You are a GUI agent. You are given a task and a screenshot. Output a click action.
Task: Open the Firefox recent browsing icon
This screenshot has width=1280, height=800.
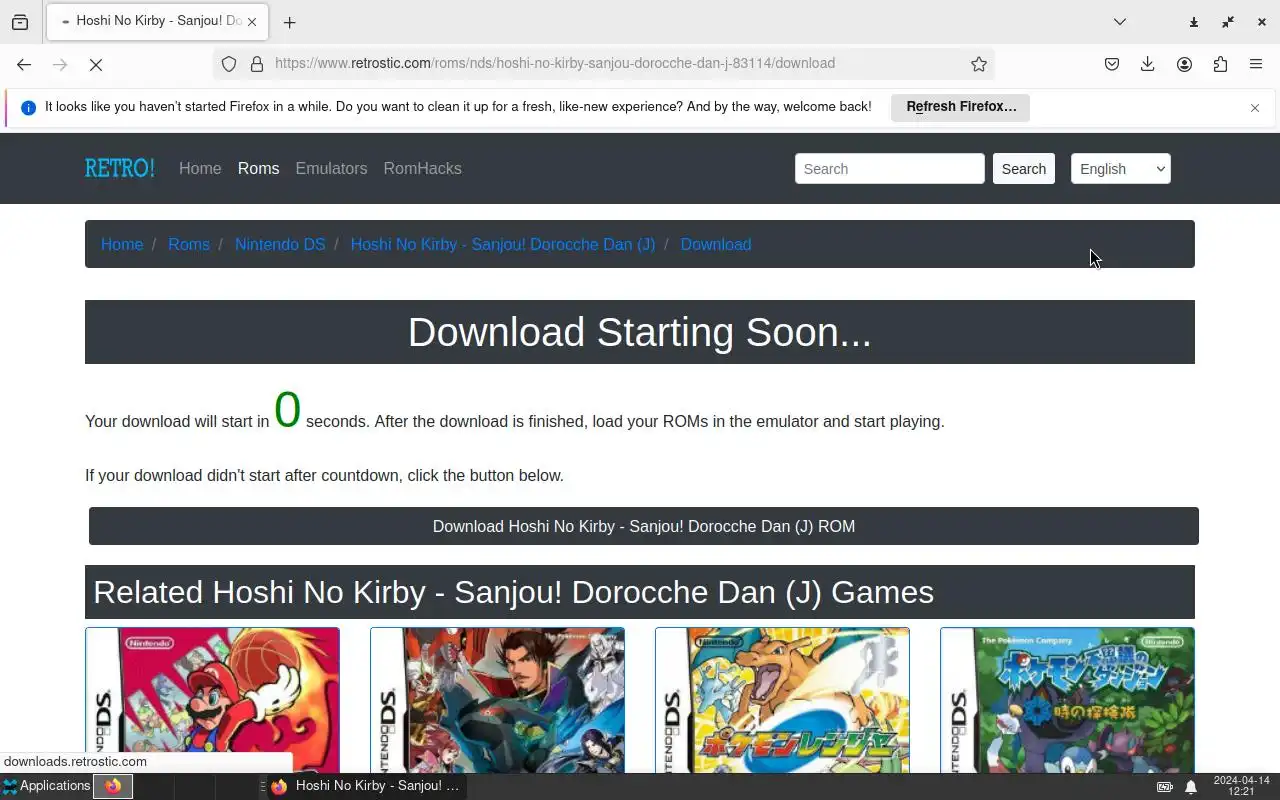pos(20,22)
